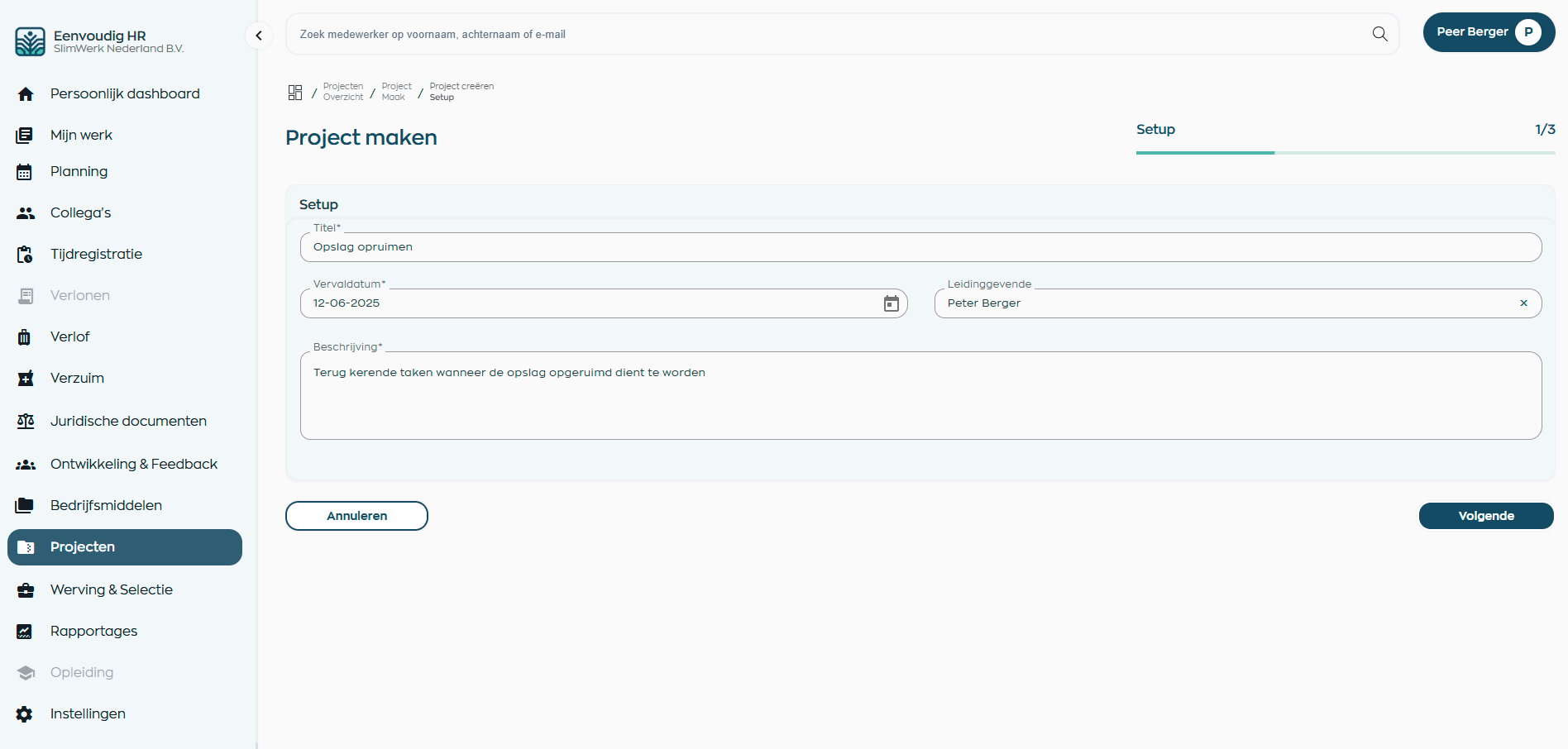Click into the Titel input field
1568x749 pixels.
click(x=920, y=247)
